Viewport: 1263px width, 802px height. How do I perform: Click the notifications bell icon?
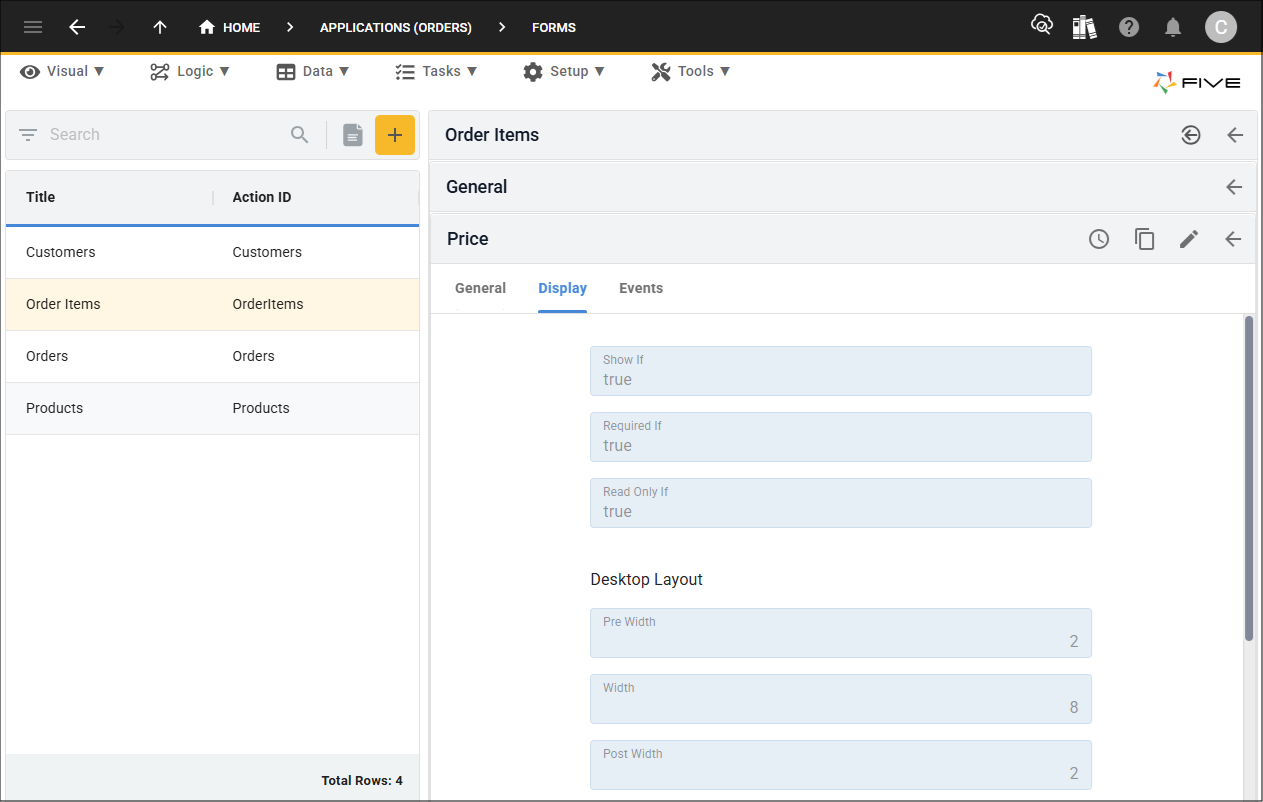[1173, 27]
